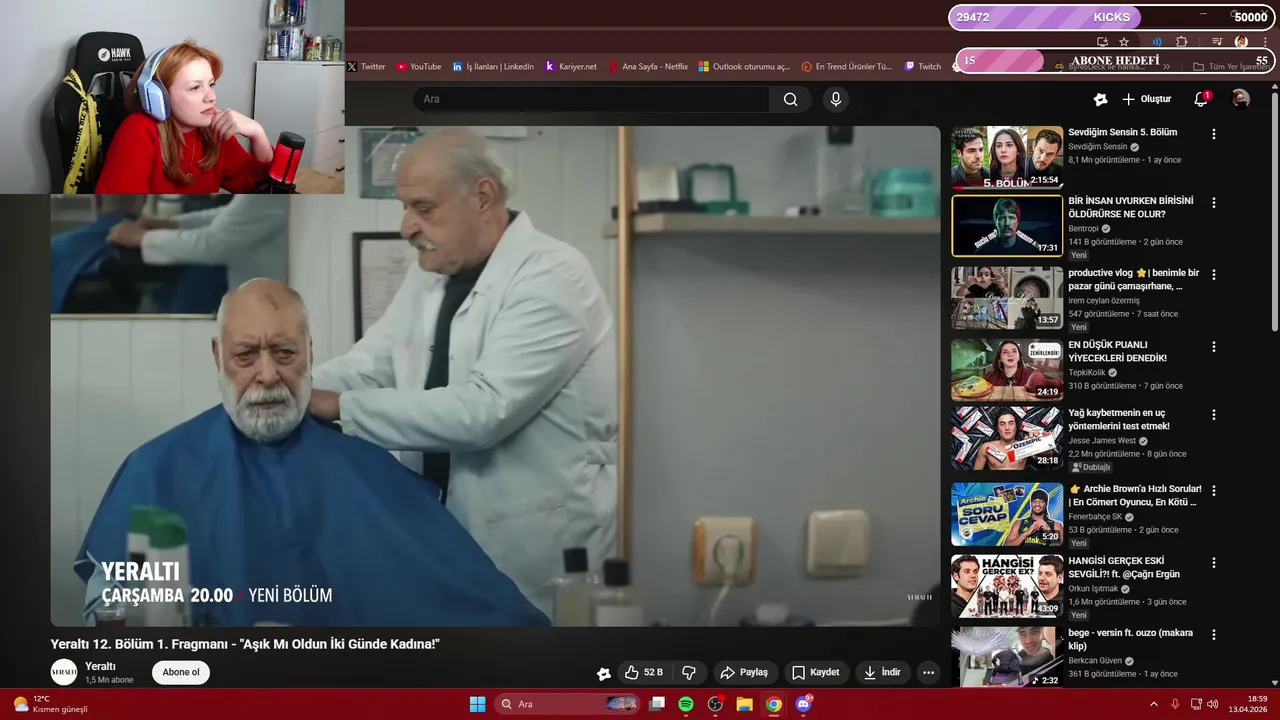Open options for Archie Brown'a Hızlı Sorular
Viewport: 1280px width, 720px height.
click(x=1214, y=491)
